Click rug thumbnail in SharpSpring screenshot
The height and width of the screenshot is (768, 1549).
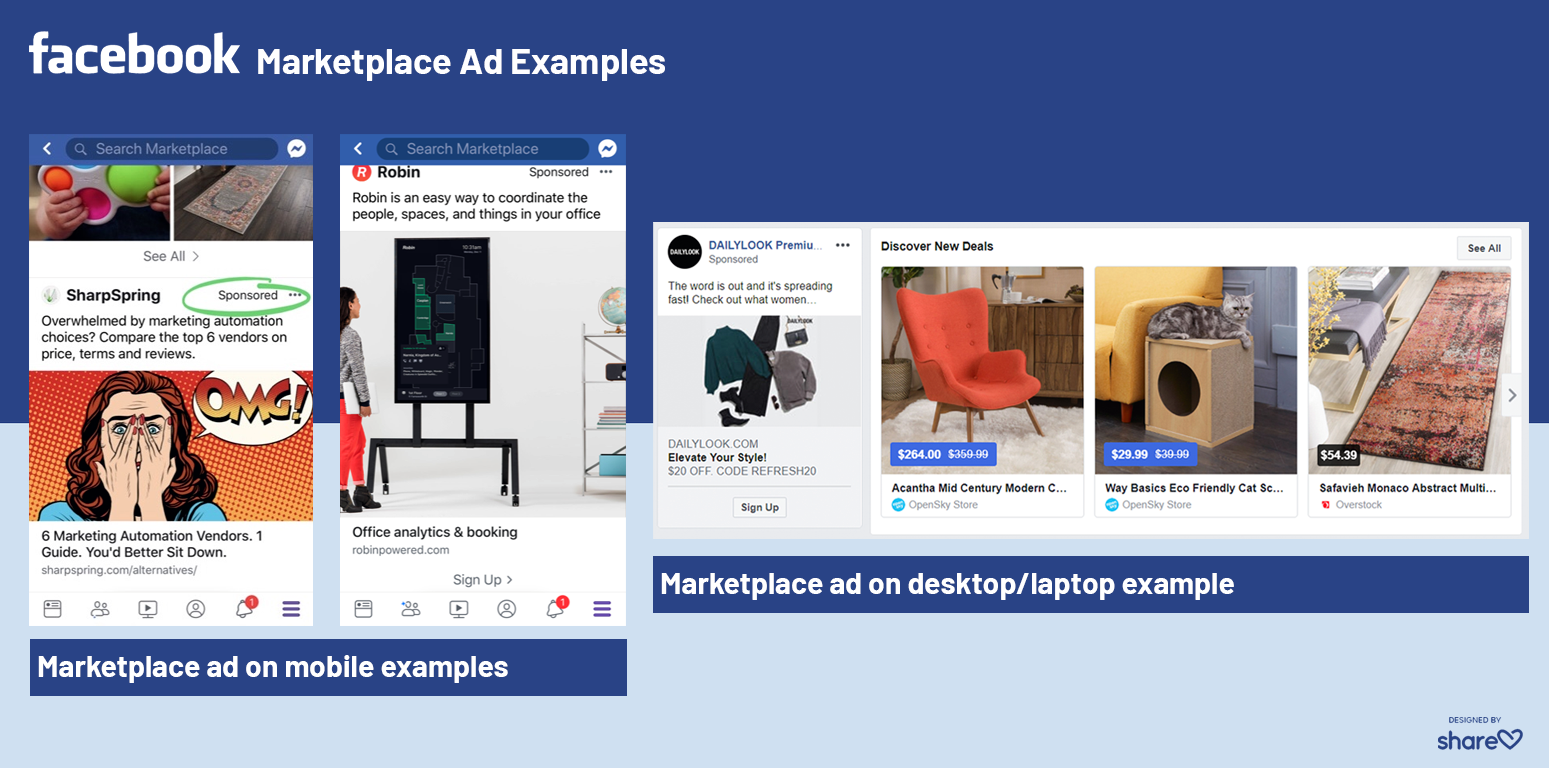pyautogui.click(x=243, y=203)
